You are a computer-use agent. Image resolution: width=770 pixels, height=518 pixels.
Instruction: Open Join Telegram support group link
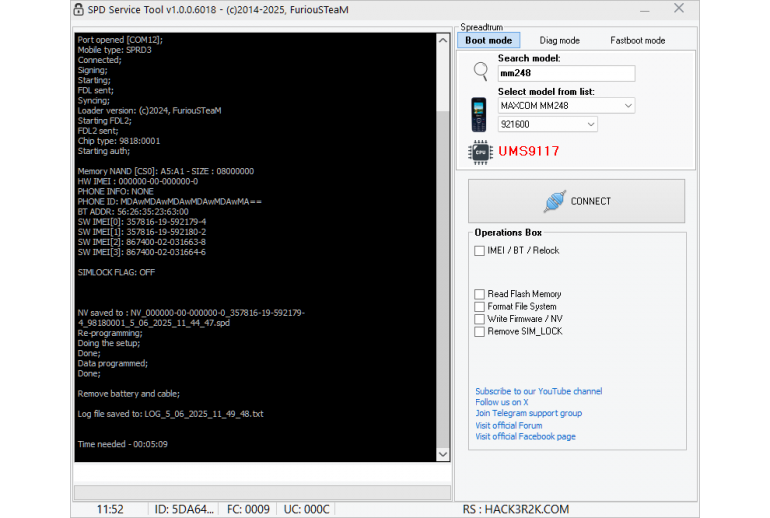click(528, 413)
